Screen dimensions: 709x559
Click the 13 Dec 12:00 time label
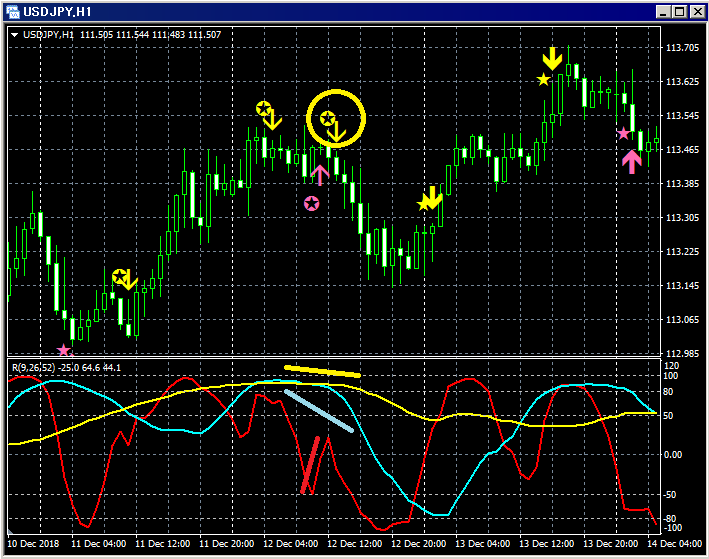coord(547,544)
